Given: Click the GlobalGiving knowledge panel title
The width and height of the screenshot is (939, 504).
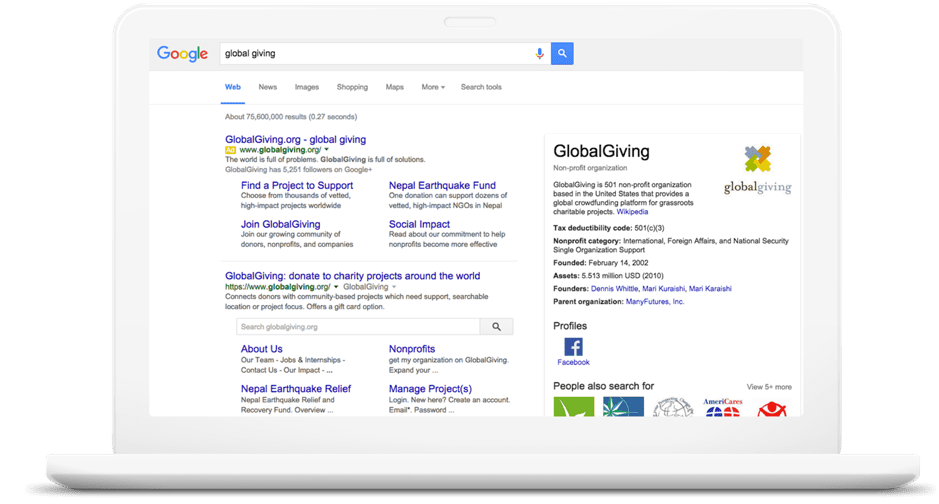Looking at the screenshot, I should (x=601, y=151).
